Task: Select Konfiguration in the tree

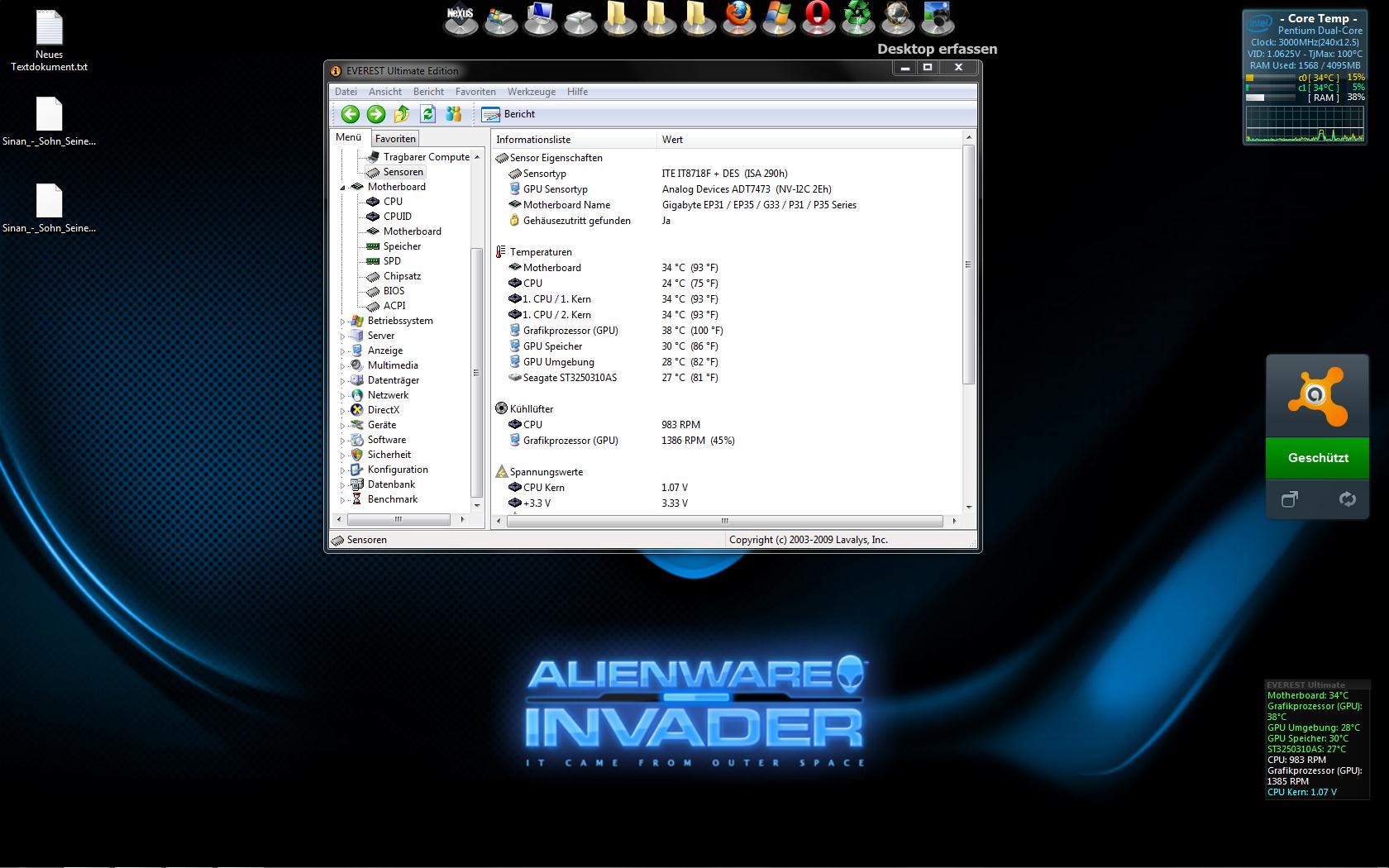Action: click(398, 470)
